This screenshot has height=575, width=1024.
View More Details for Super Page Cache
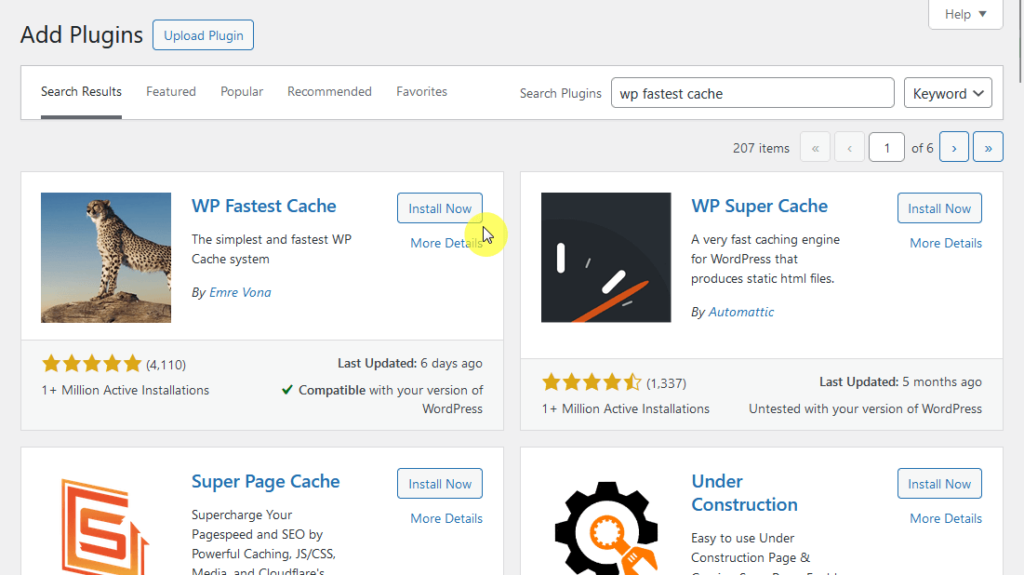click(x=446, y=519)
